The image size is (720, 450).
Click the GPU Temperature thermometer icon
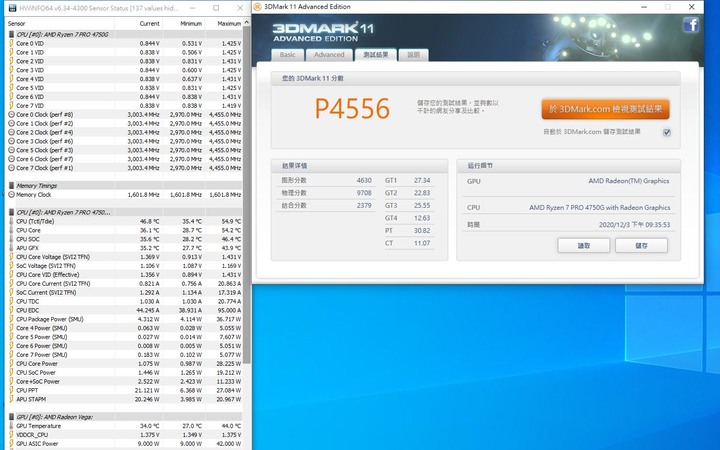pos(11,426)
